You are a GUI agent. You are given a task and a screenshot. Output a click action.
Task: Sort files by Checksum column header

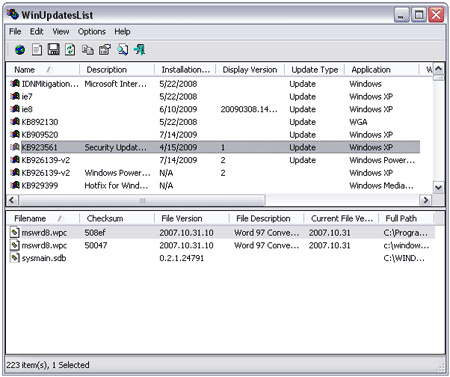[117, 219]
